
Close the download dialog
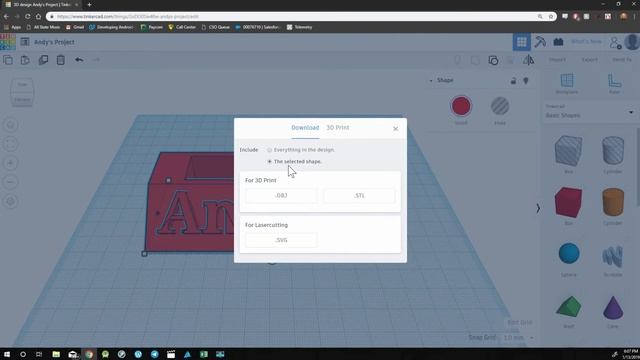point(396,129)
